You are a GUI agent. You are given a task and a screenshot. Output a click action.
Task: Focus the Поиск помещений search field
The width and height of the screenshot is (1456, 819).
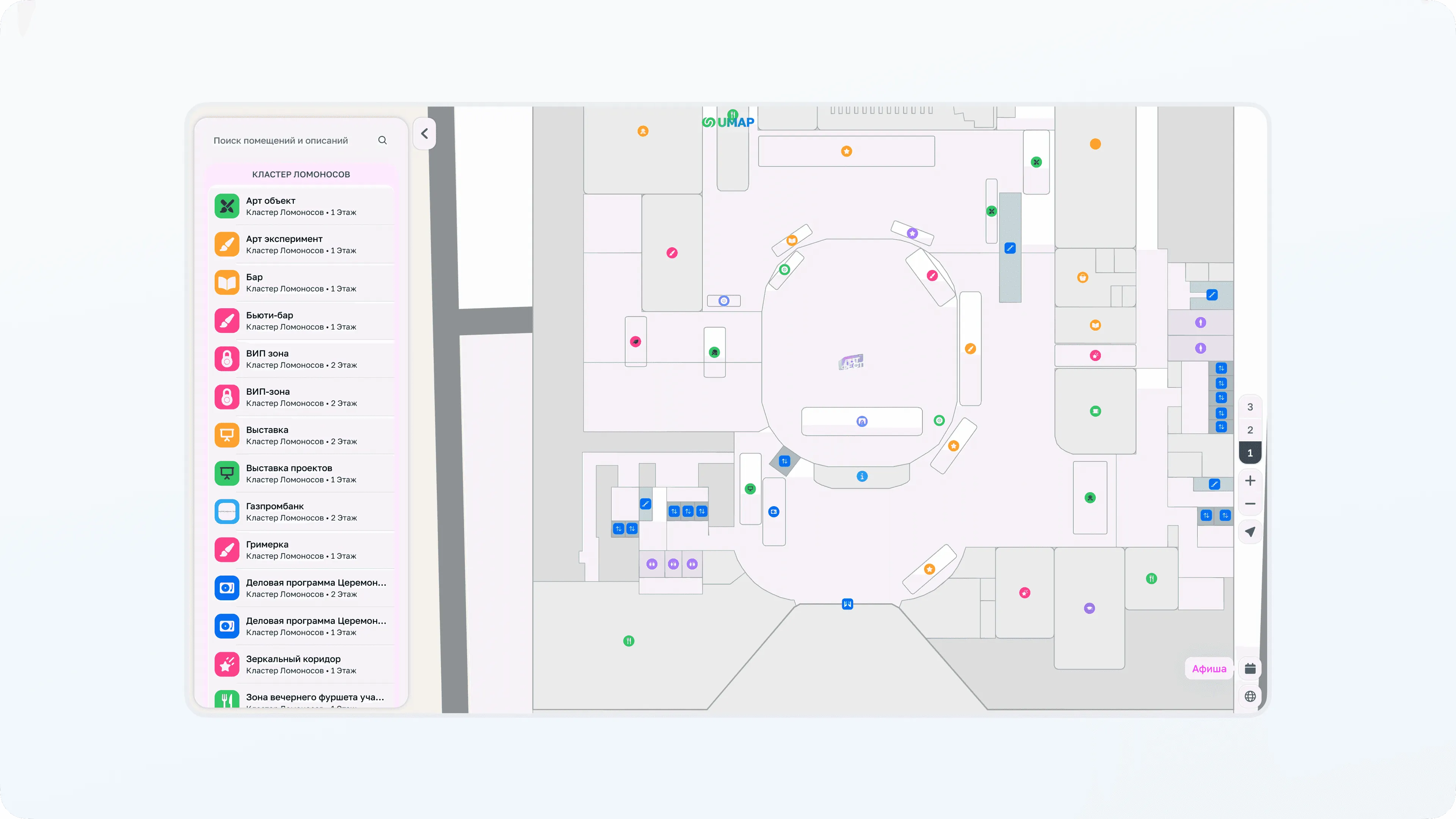[x=301, y=140]
